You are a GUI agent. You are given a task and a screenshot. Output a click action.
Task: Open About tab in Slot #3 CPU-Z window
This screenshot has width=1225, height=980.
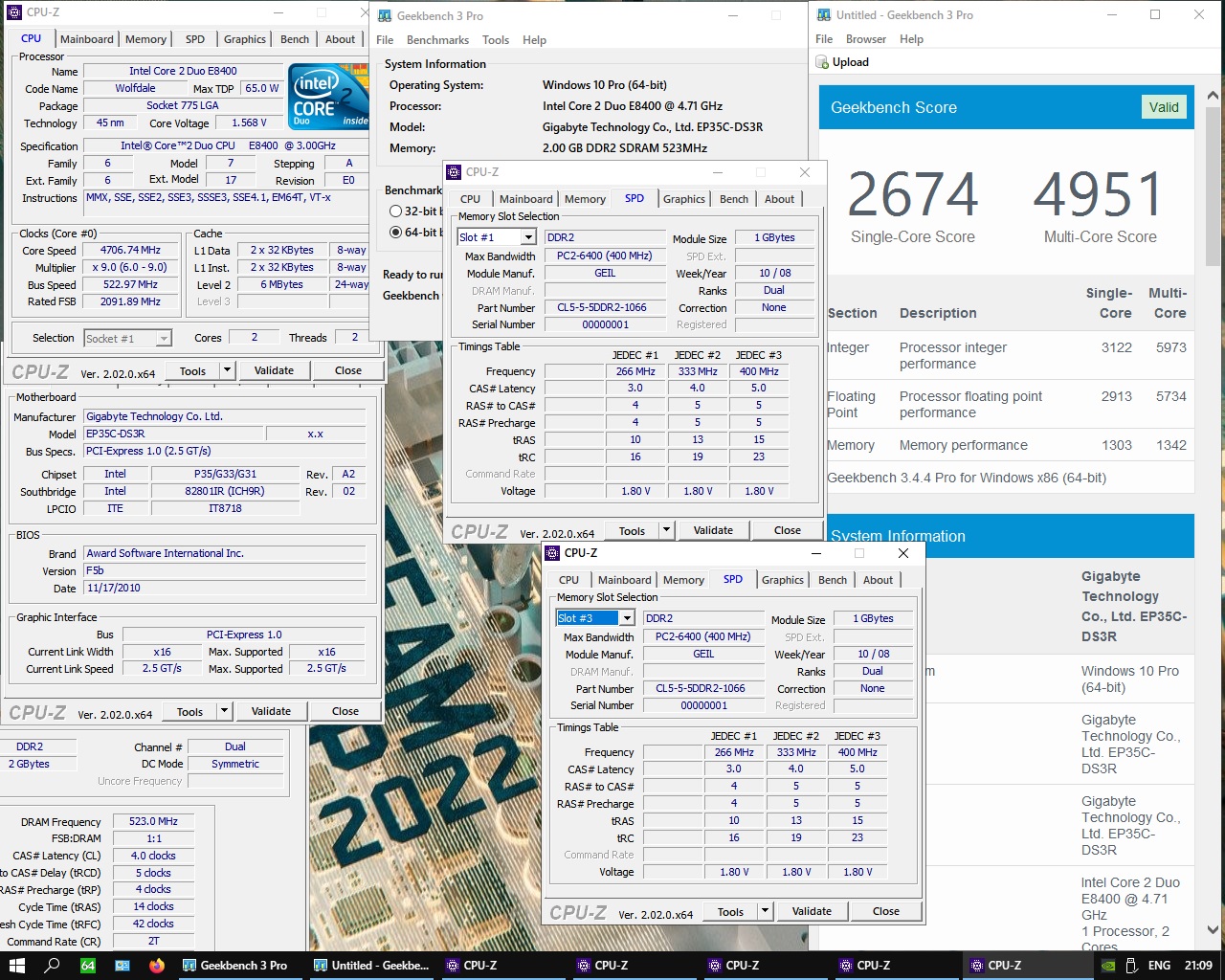pos(878,580)
